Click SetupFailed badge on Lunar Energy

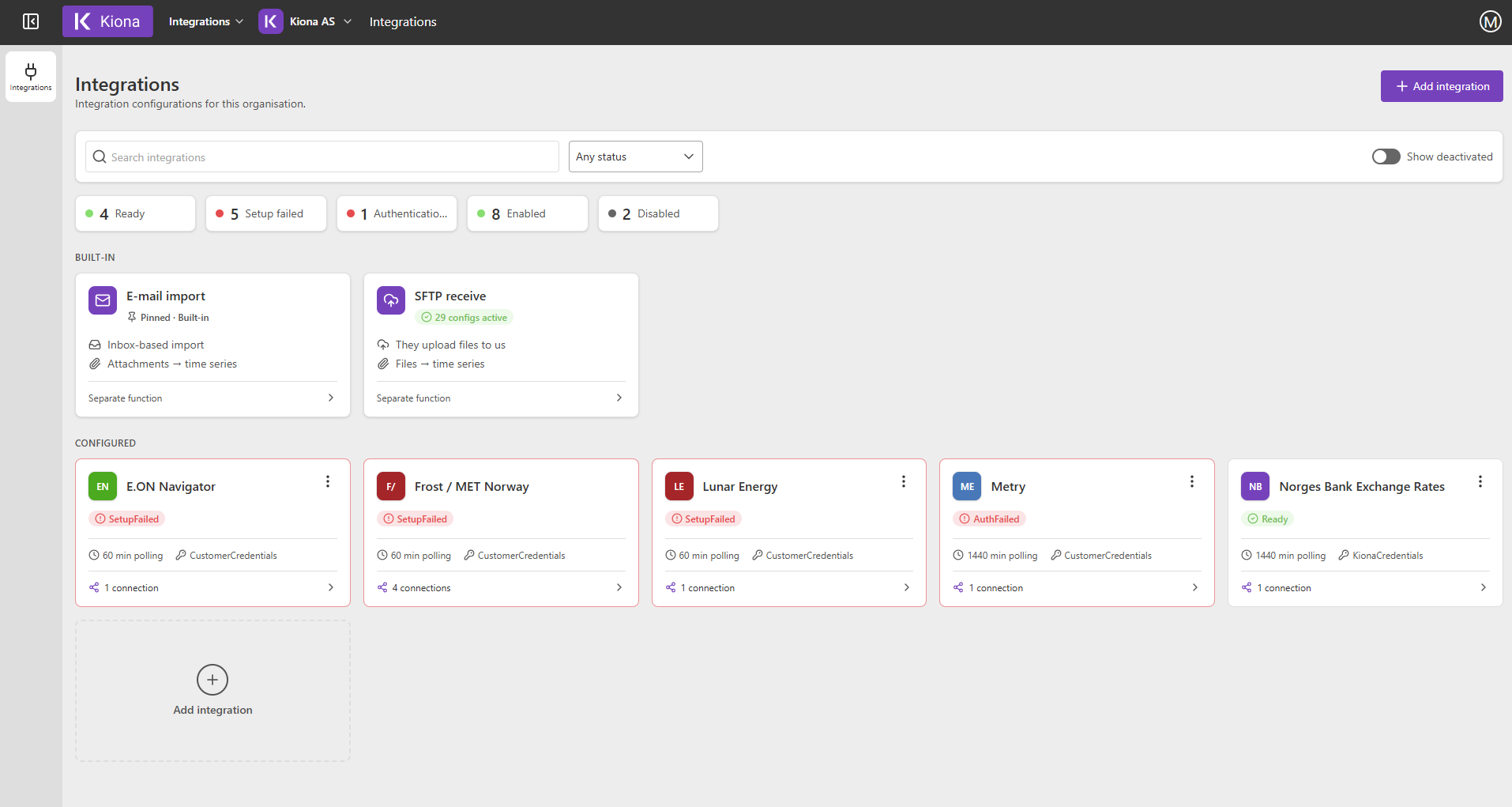(x=703, y=519)
